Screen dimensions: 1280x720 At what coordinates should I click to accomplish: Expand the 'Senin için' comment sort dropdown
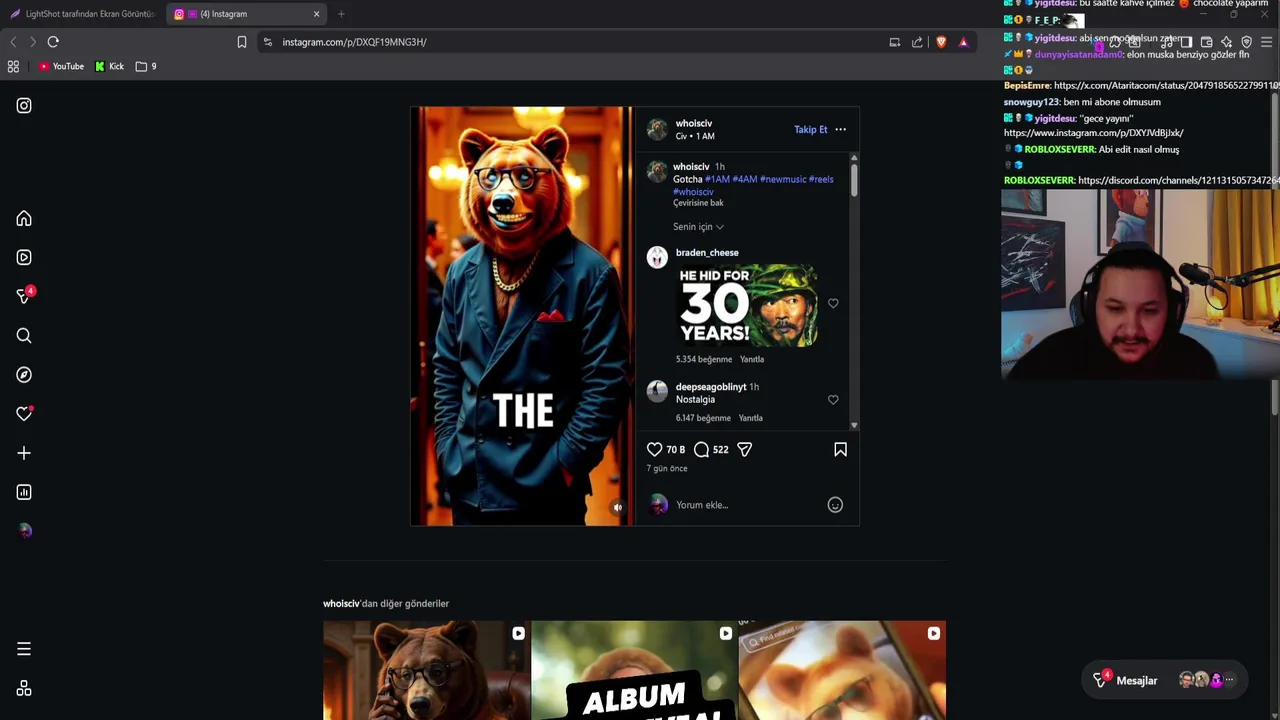pos(698,227)
